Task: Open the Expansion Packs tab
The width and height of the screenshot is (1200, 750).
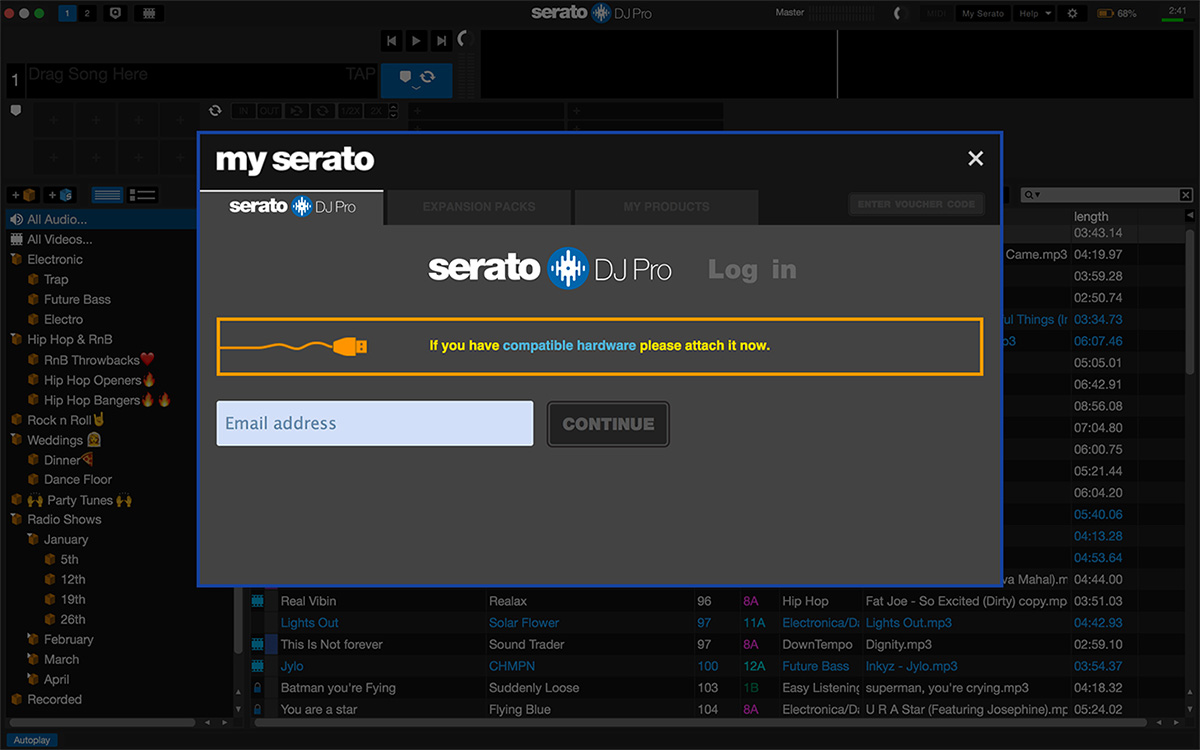Action: coord(479,207)
